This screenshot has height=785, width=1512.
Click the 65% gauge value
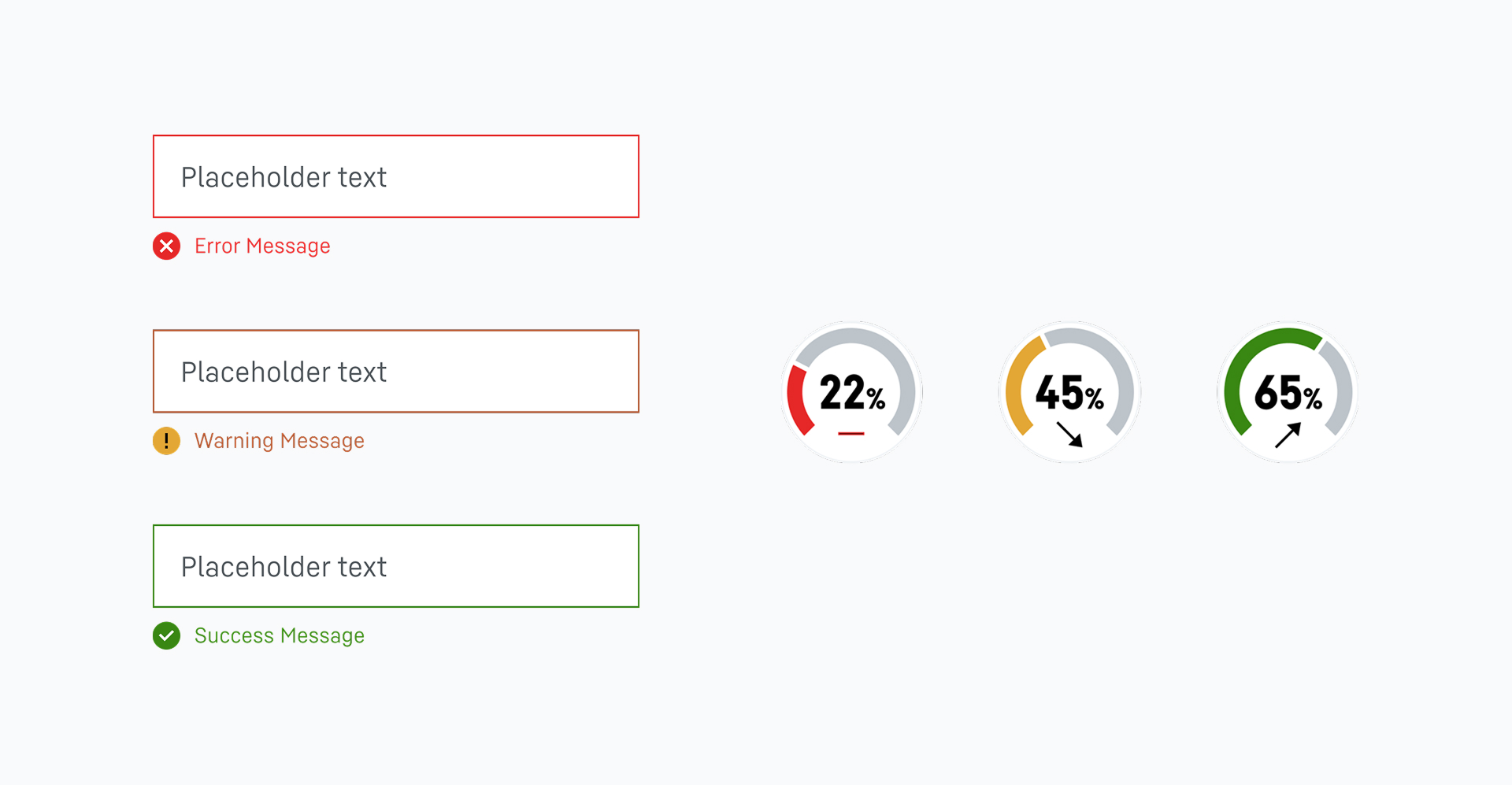[1288, 393]
